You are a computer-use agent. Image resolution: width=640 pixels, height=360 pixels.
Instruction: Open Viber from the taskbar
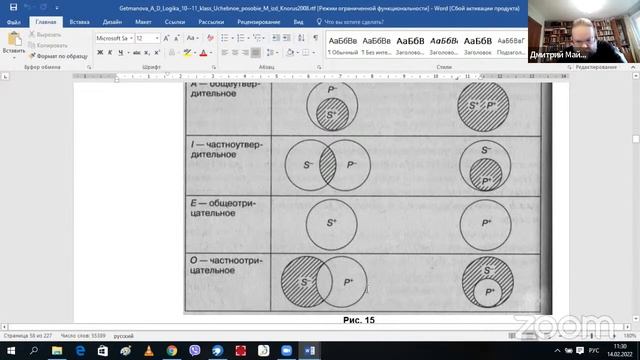[x=195, y=351]
